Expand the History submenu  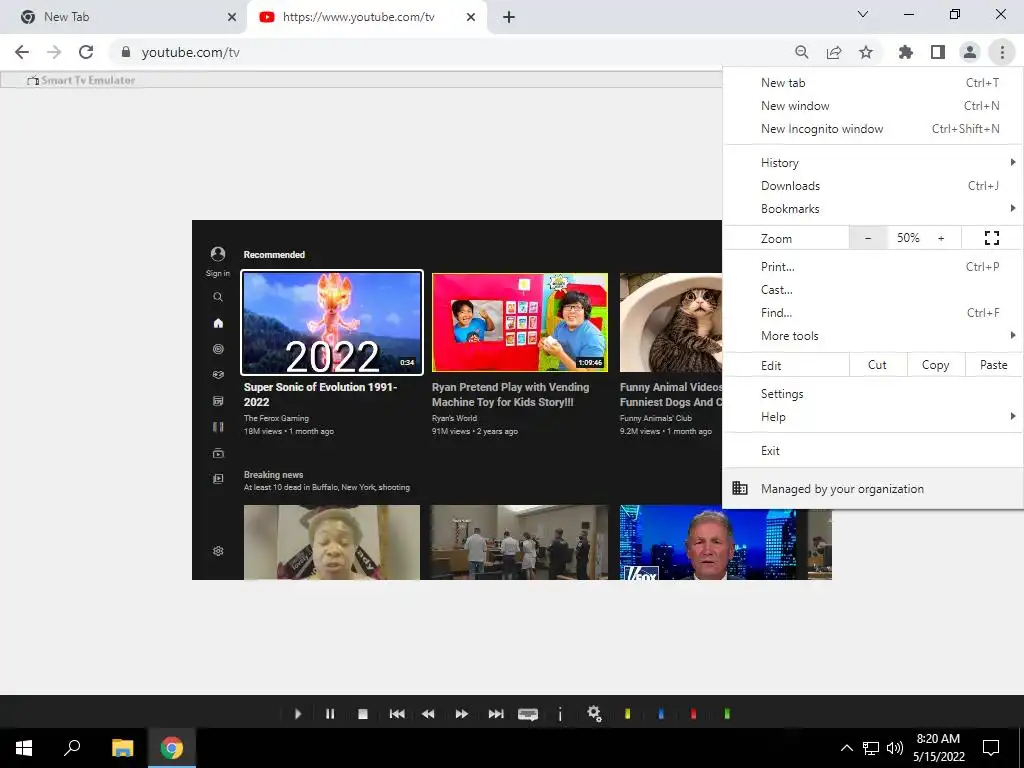pos(872,163)
